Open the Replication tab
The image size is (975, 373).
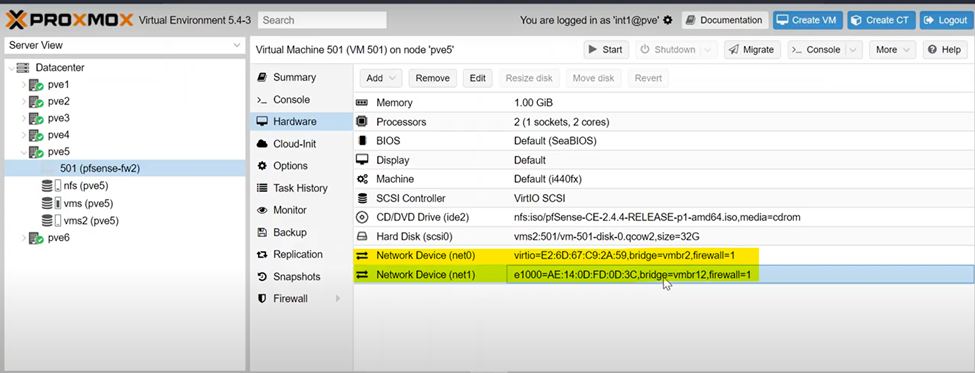(301, 254)
